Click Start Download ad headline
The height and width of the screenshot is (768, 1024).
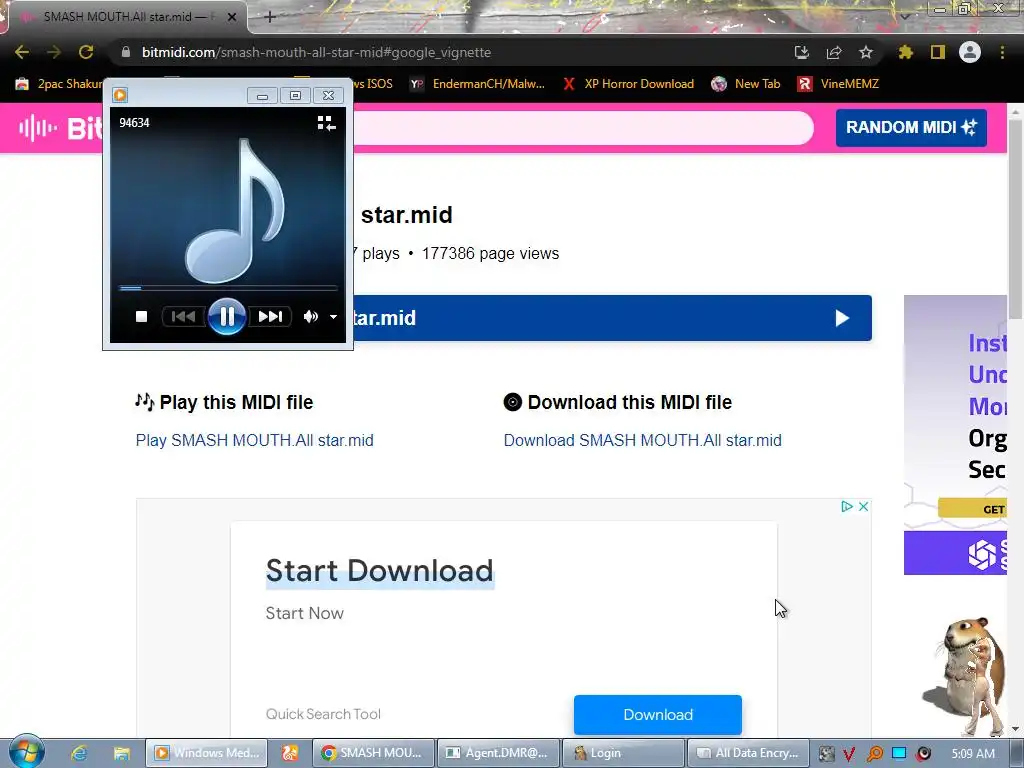point(379,571)
